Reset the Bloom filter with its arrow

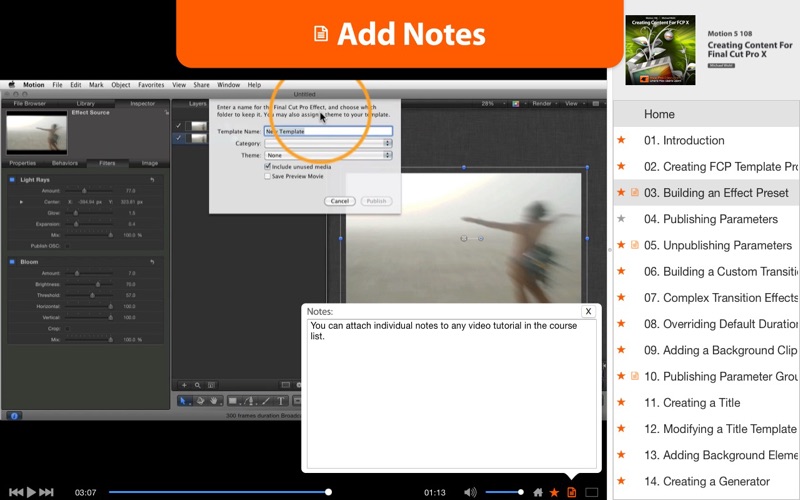pos(152,262)
